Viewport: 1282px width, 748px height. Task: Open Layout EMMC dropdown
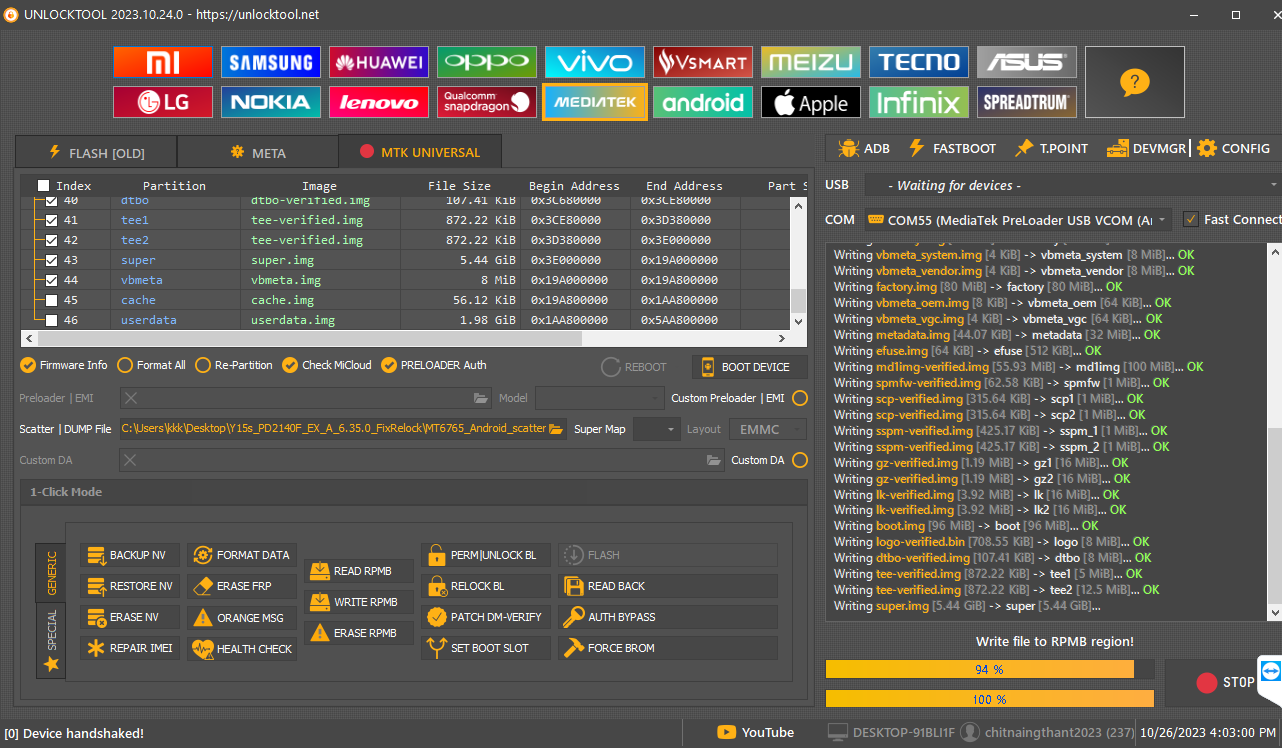coord(767,429)
